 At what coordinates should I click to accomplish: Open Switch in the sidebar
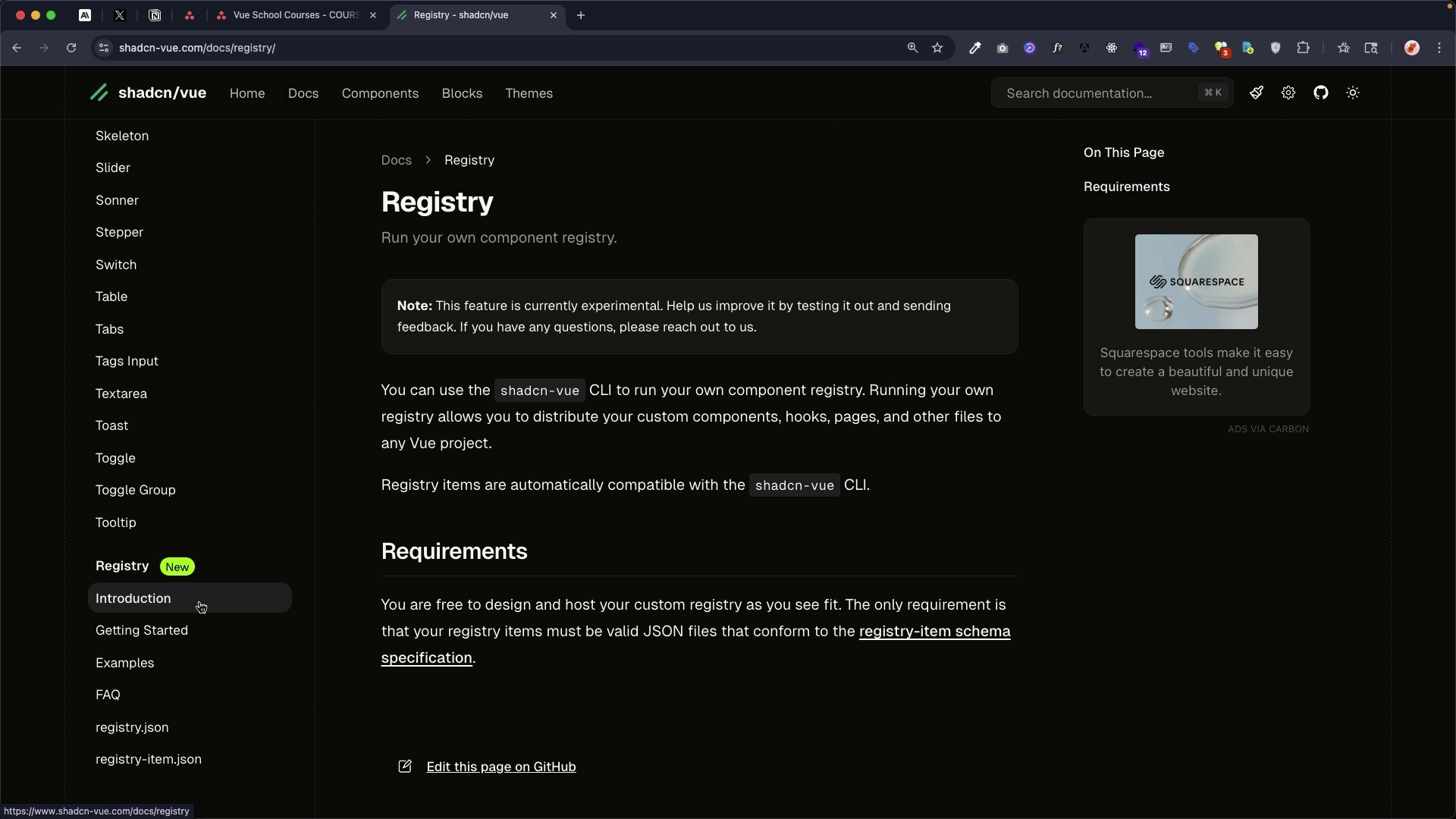tap(116, 265)
